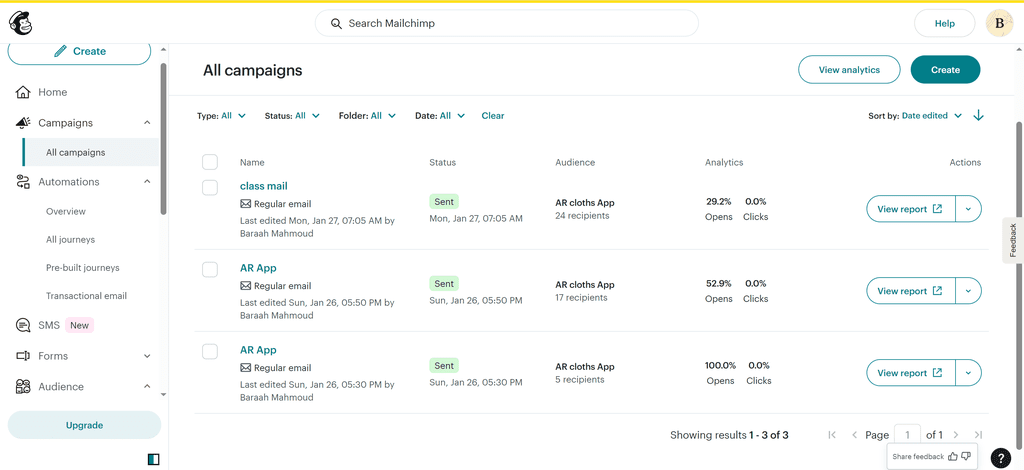
Task: Open the Folder filter dropdown
Action: [367, 116]
